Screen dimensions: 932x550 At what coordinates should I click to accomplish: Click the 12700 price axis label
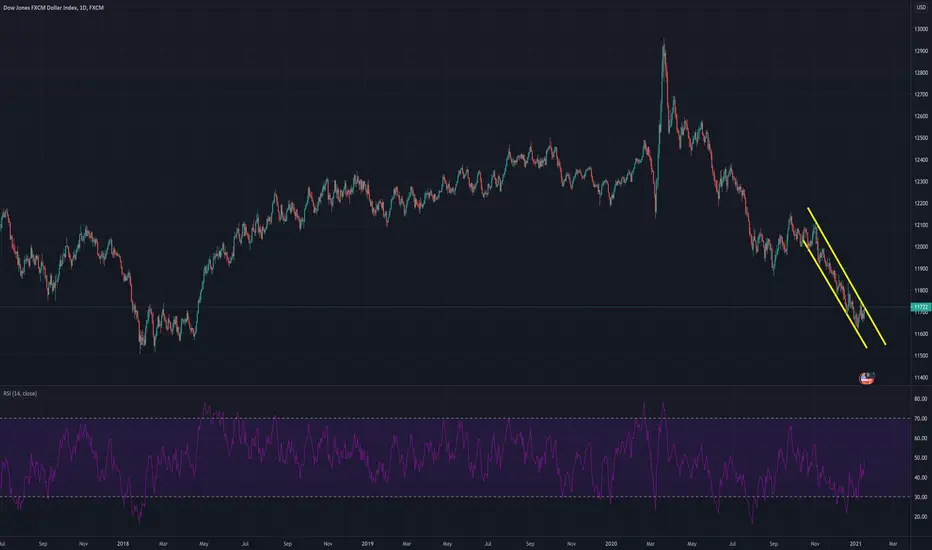point(921,95)
